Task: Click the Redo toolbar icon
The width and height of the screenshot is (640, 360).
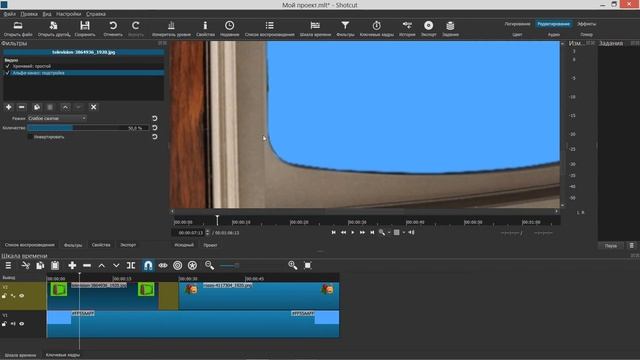Action: coord(136,26)
